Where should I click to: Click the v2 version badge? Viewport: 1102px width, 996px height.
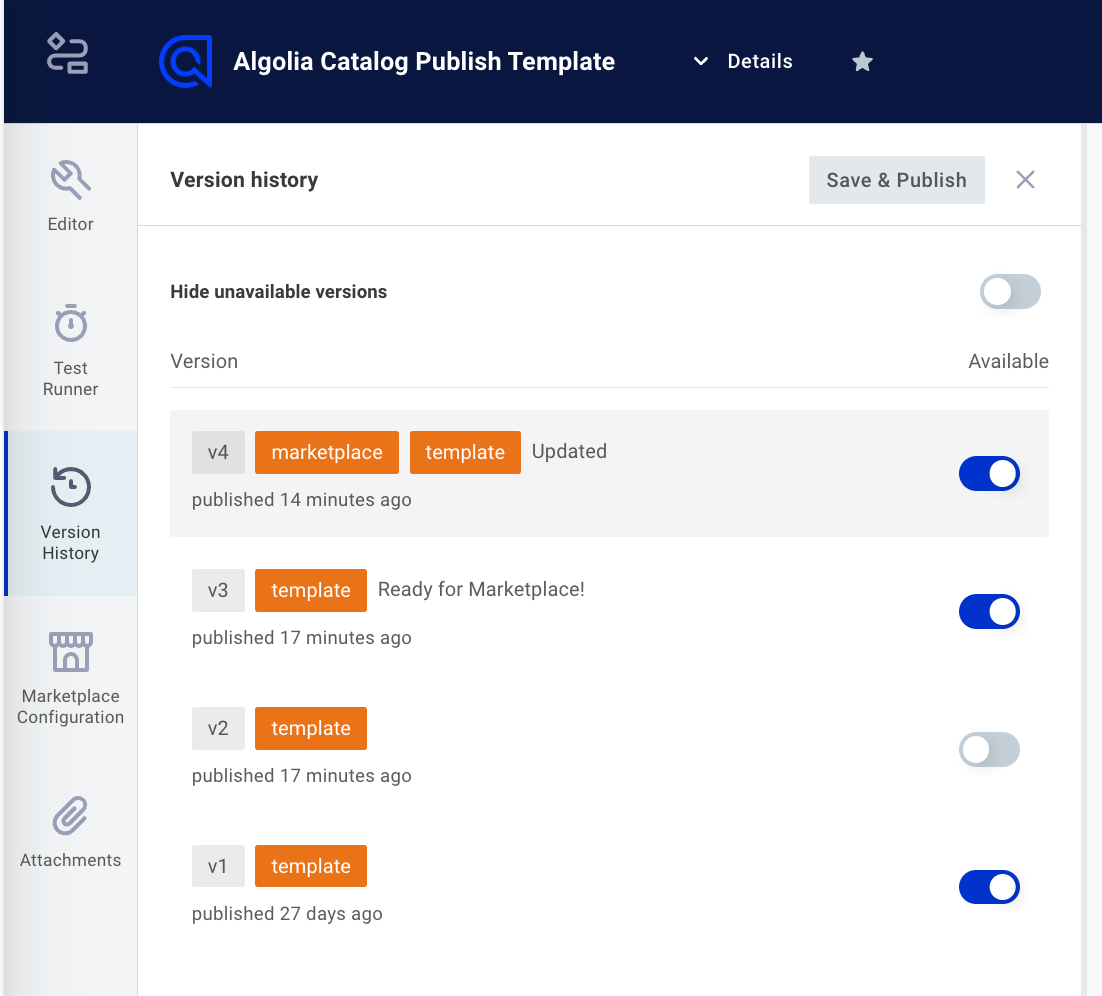[218, 728]
